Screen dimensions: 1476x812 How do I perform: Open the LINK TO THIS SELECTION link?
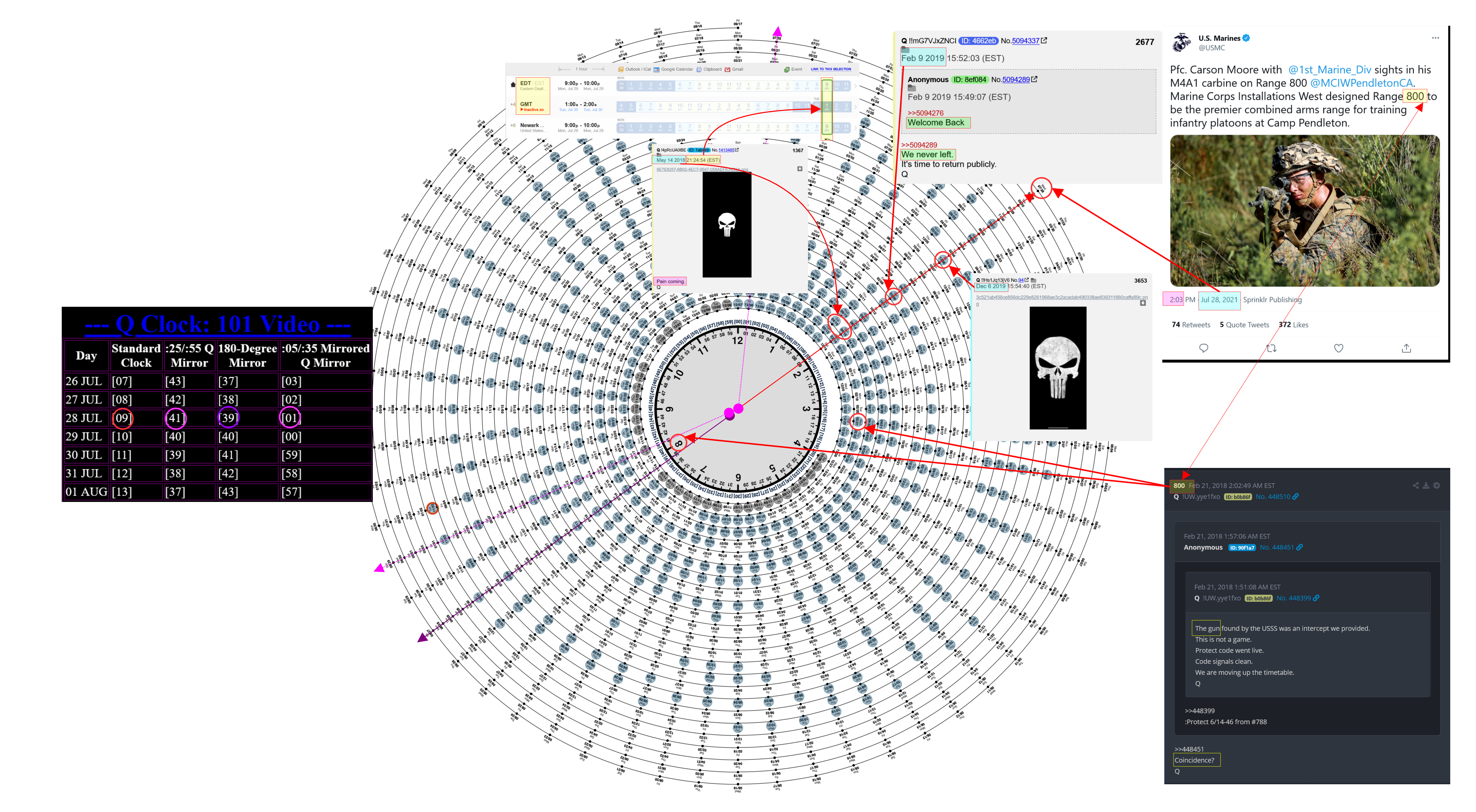(x=831, y=69)
